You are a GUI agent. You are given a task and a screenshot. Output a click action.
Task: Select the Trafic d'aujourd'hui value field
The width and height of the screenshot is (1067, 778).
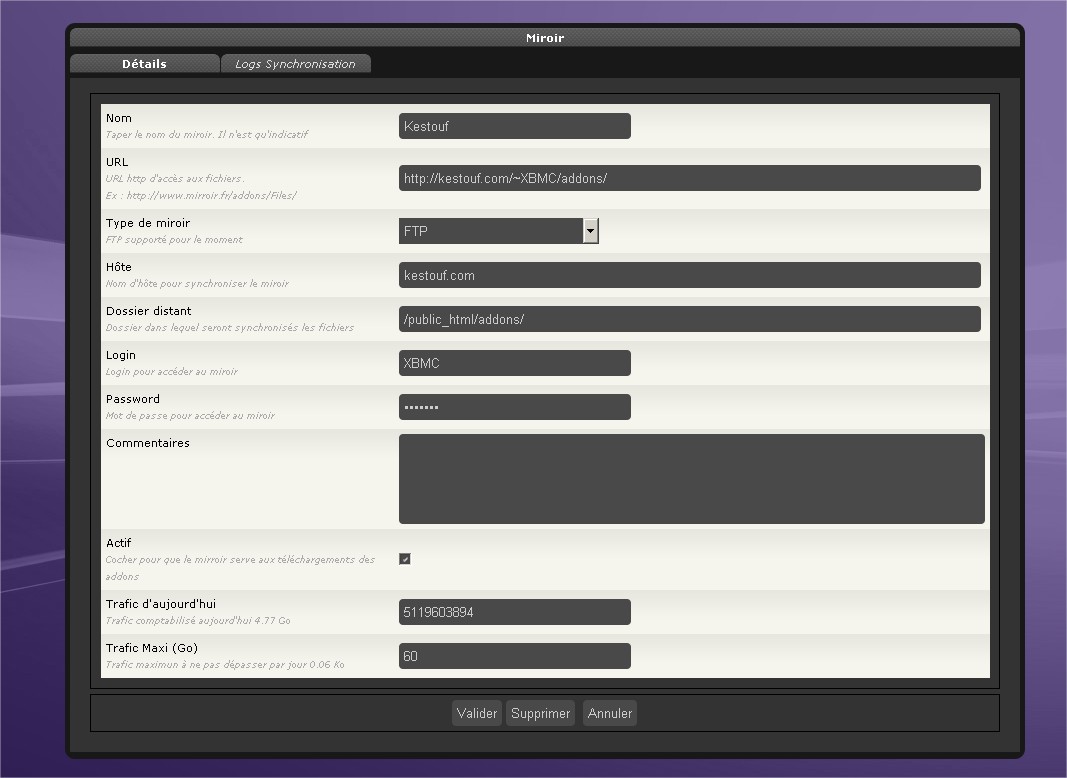click(x=514, y=612)
